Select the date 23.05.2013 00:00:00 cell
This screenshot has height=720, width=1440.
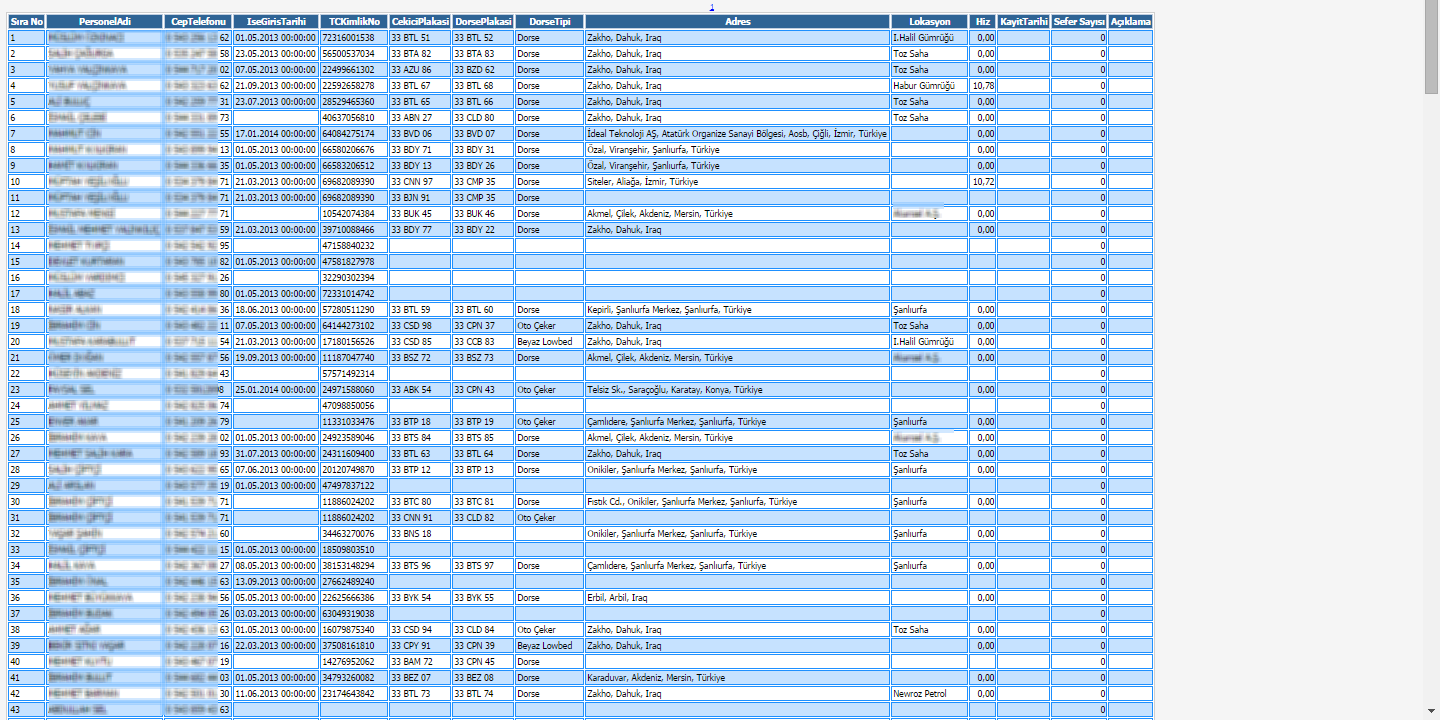click(x=276, y=54)
